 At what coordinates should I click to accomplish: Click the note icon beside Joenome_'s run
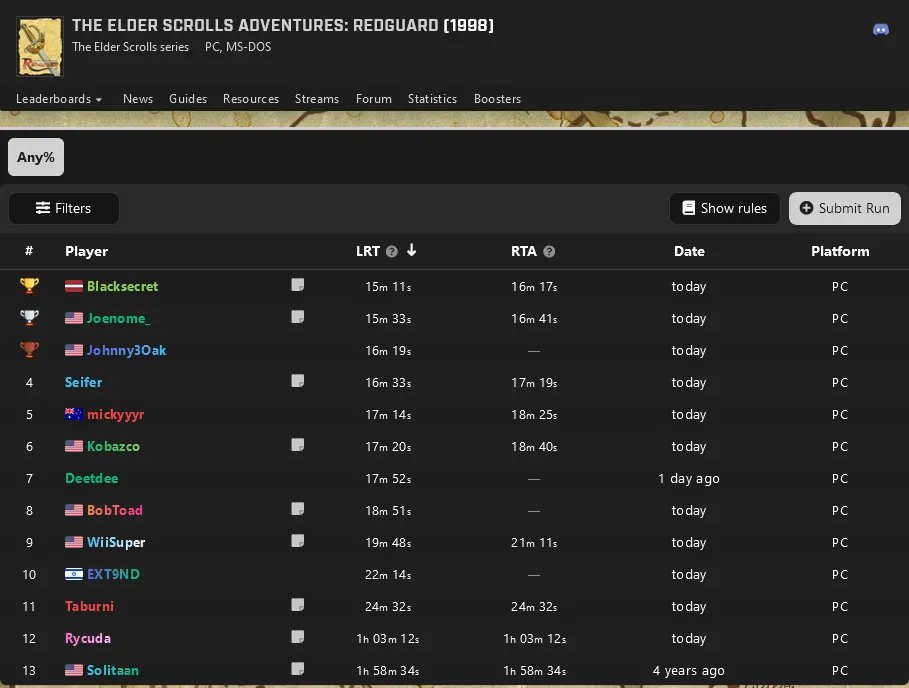click(297, 317)
